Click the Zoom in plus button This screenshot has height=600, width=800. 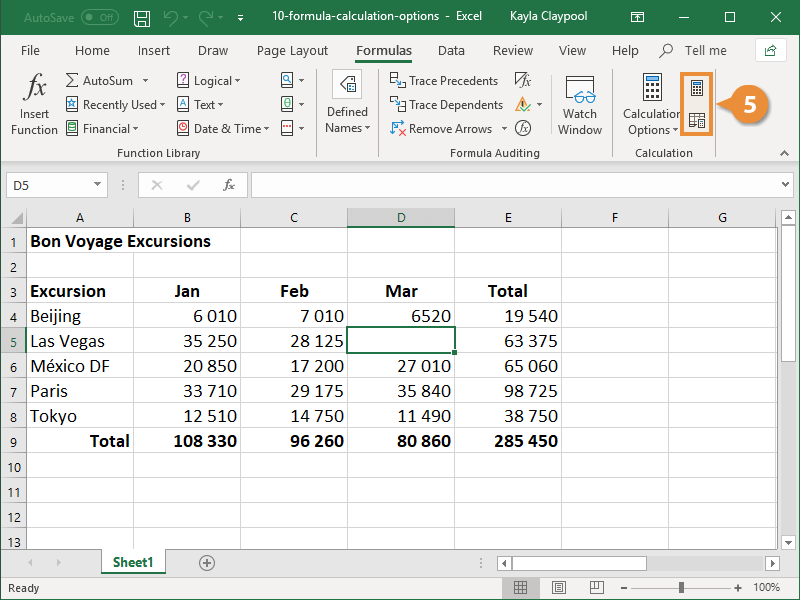738,588
